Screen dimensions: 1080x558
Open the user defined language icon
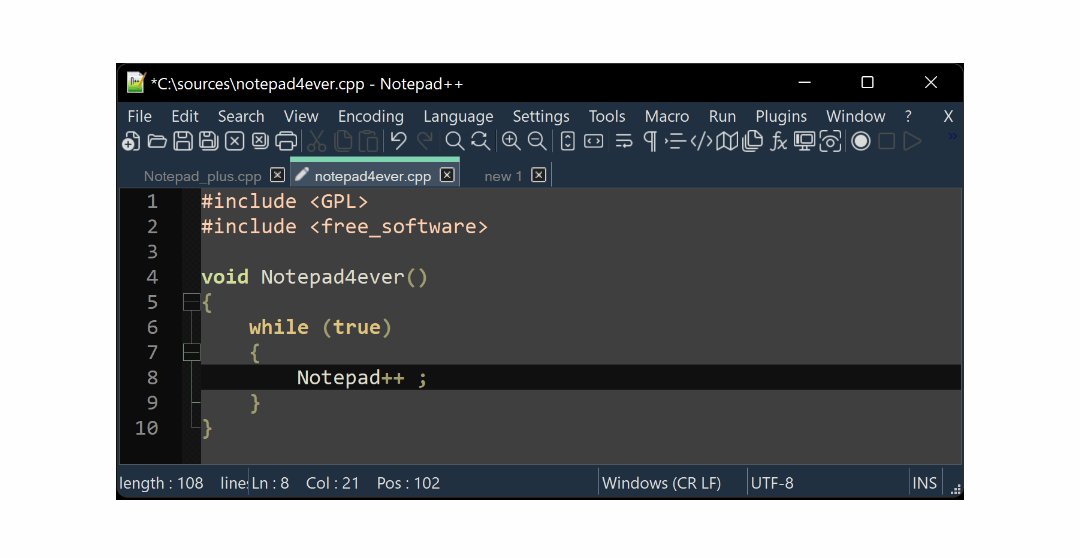701,141
